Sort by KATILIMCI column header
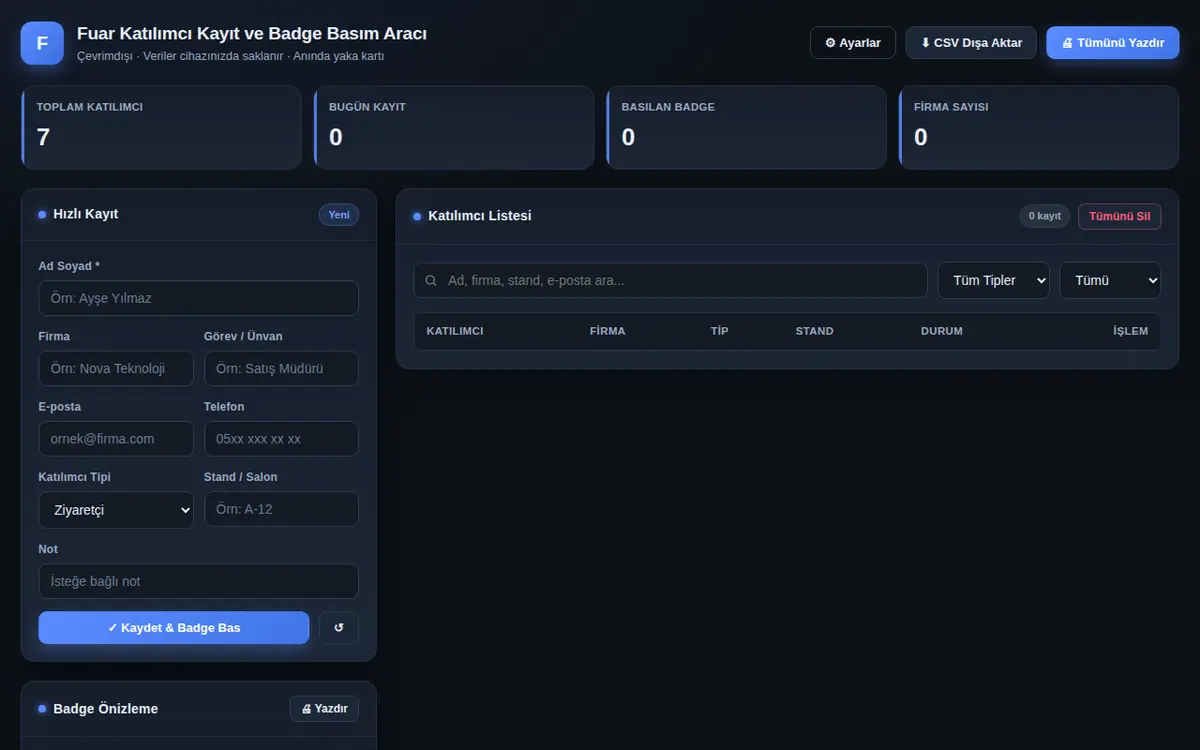 tap(455, 331)
